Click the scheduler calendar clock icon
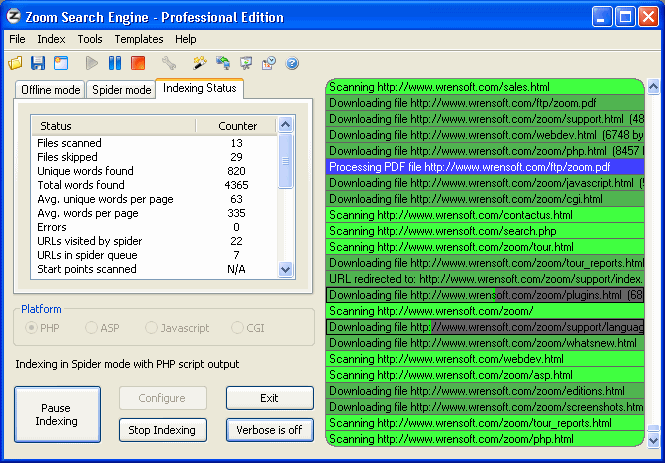665x463 pixels. pyautogui.click(x=268, y=63)
